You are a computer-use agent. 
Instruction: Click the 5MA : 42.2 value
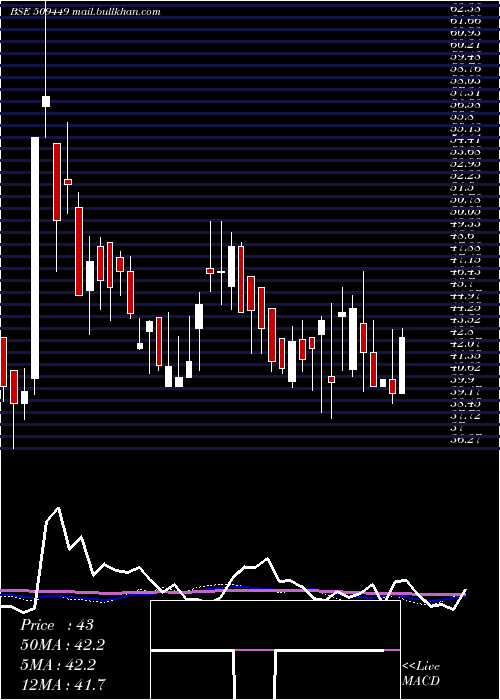[x=58, y=665]
